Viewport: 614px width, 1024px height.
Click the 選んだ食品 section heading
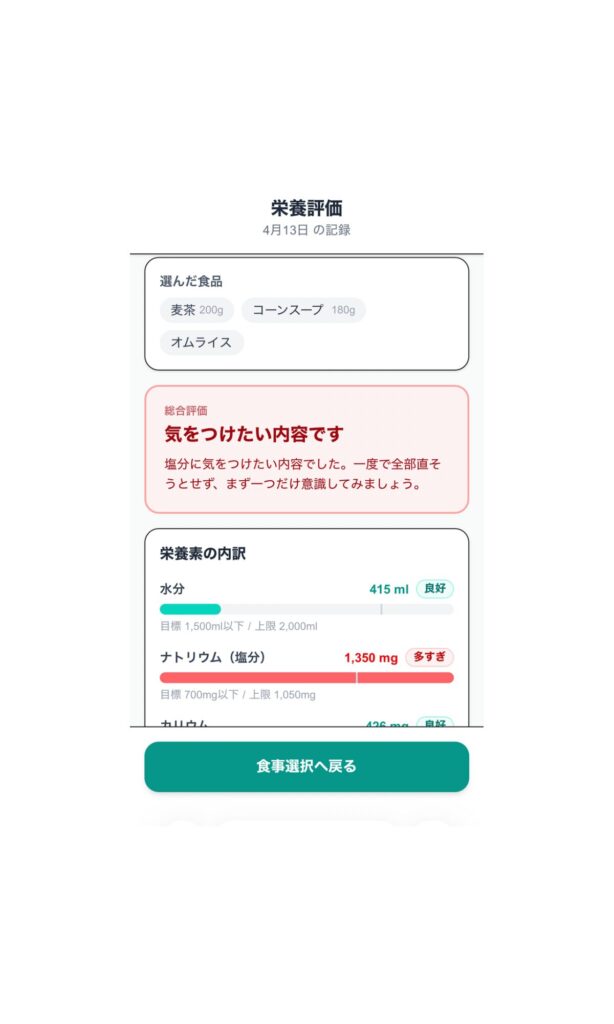[x=191, y=281]
